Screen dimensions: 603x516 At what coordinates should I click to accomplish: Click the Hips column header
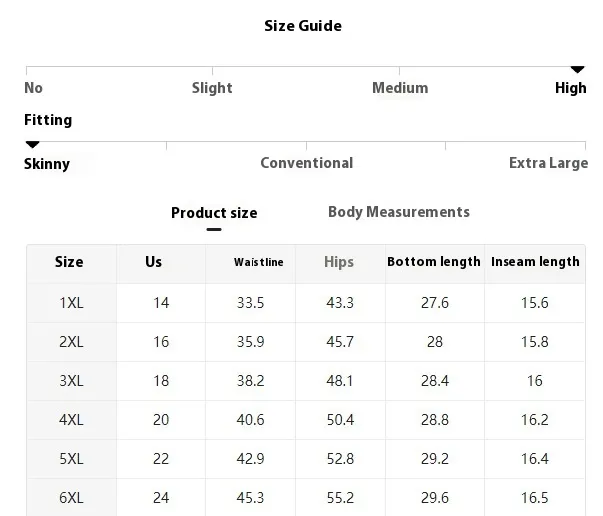339,262
